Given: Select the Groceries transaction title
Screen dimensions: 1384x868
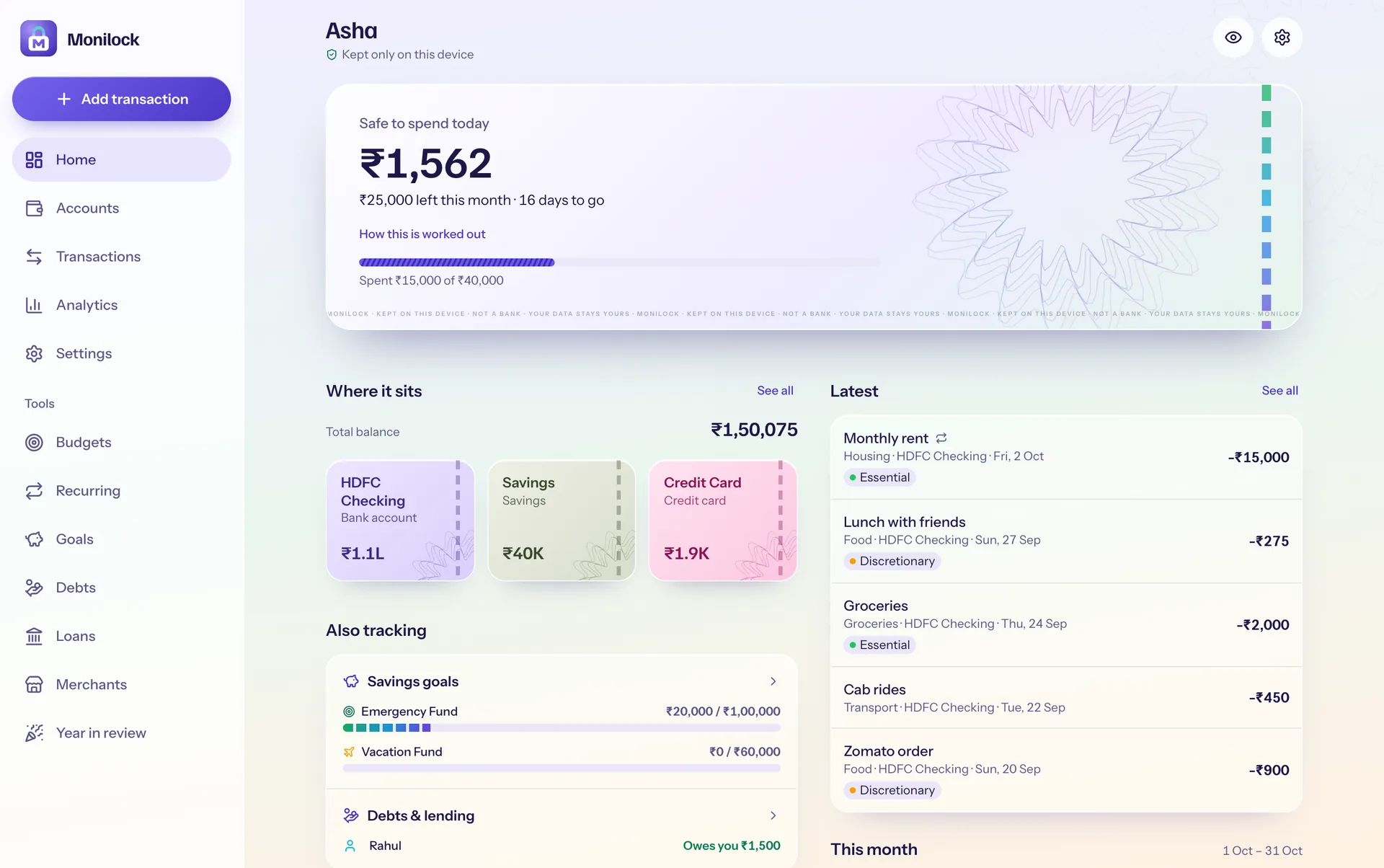Looking at the screenshot, I should [875, 606].
